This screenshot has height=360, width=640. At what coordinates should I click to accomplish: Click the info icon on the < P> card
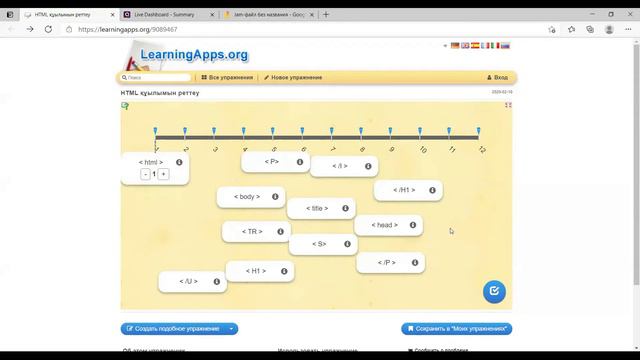[300, 162]
